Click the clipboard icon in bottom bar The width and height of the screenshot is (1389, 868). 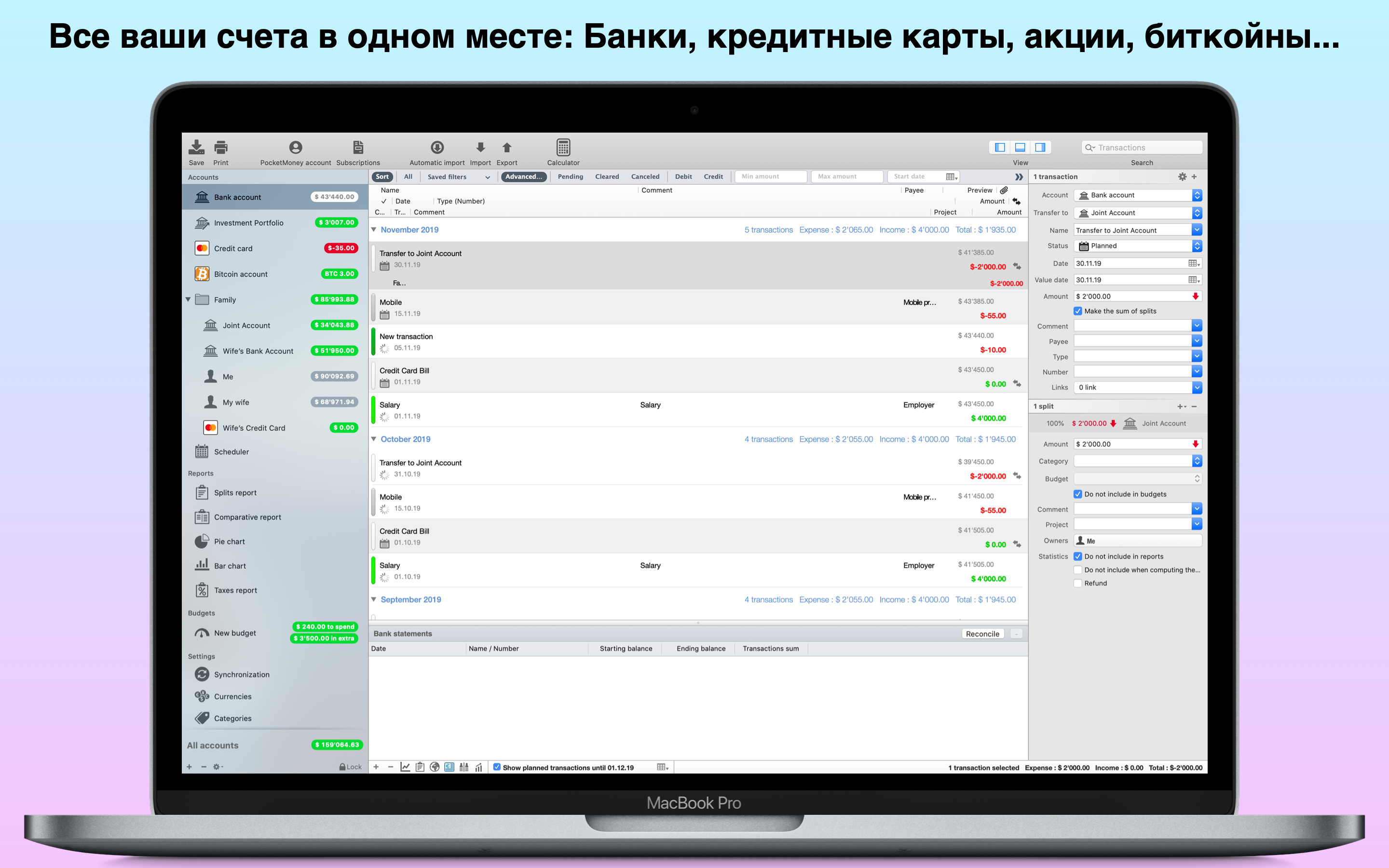click(x=420, y=767)
